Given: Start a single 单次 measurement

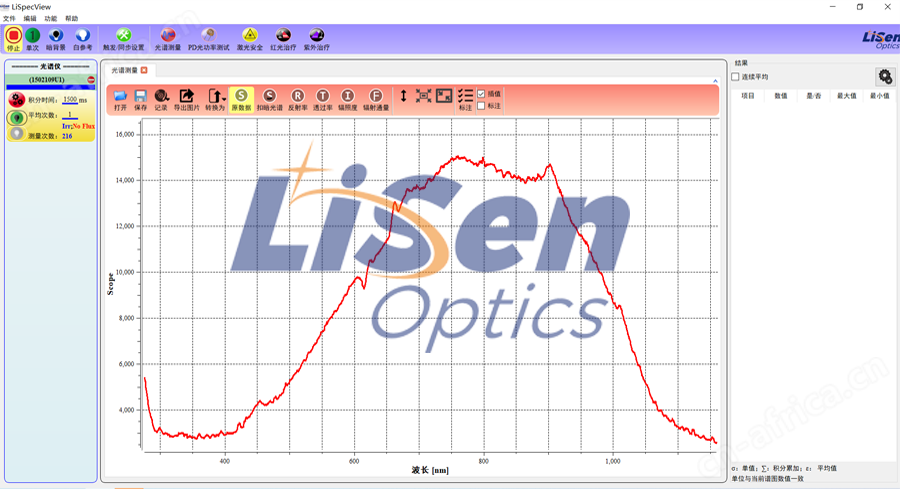Looking at the screenshot, I should coord(33,39).
